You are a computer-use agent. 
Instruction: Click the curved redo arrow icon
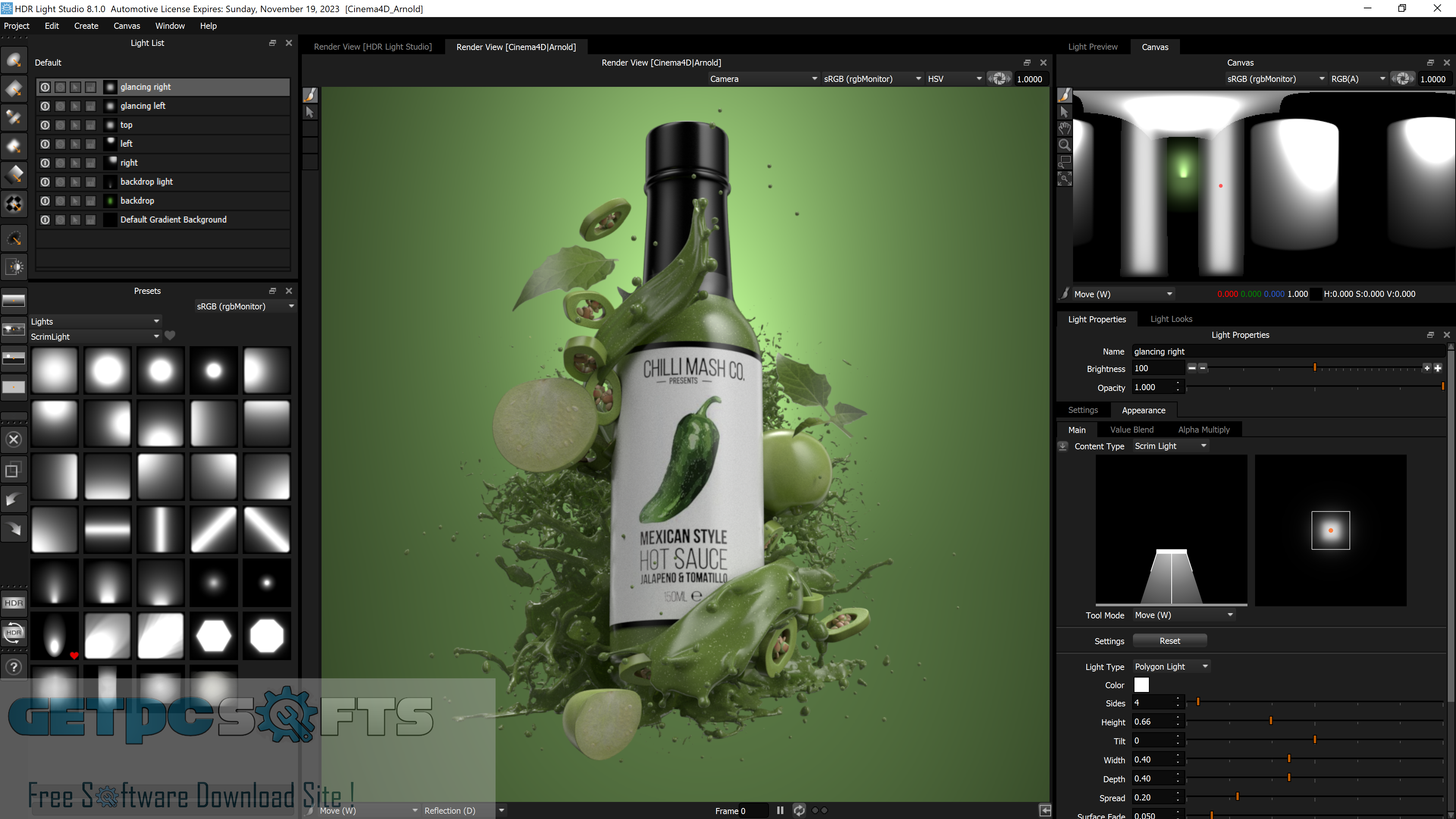click(x=14, y=529)
